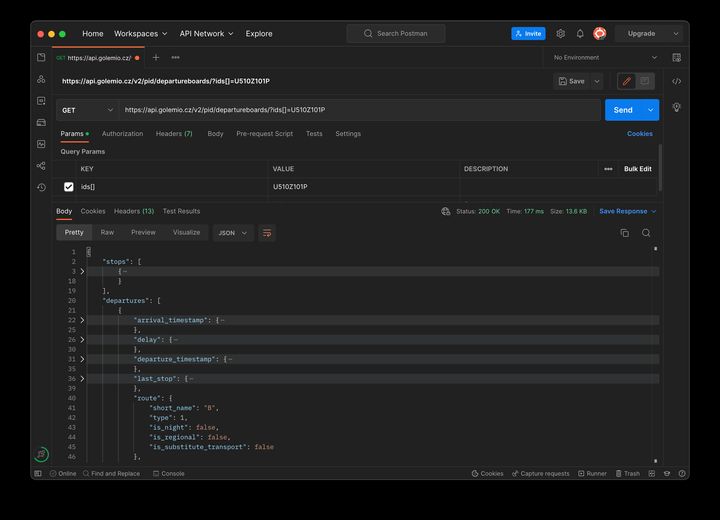Open Monitors sidebar icon
Image resolution: width=720 pixels, height=520 pixels.
click(41, 144)
